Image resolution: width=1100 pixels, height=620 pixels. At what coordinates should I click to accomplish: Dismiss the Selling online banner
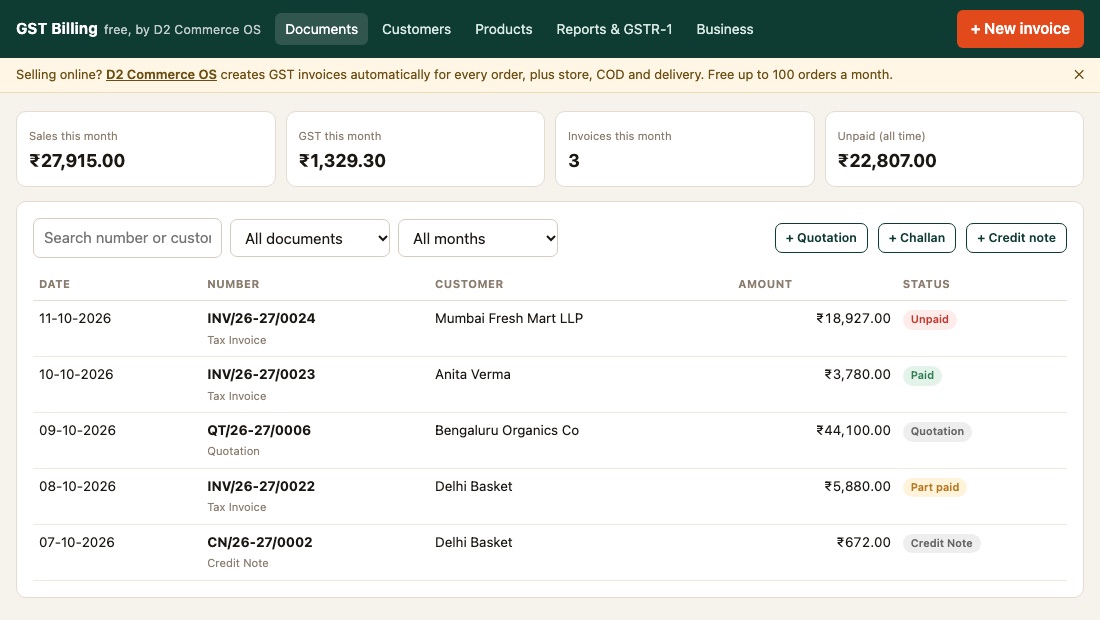point(1079,74)
